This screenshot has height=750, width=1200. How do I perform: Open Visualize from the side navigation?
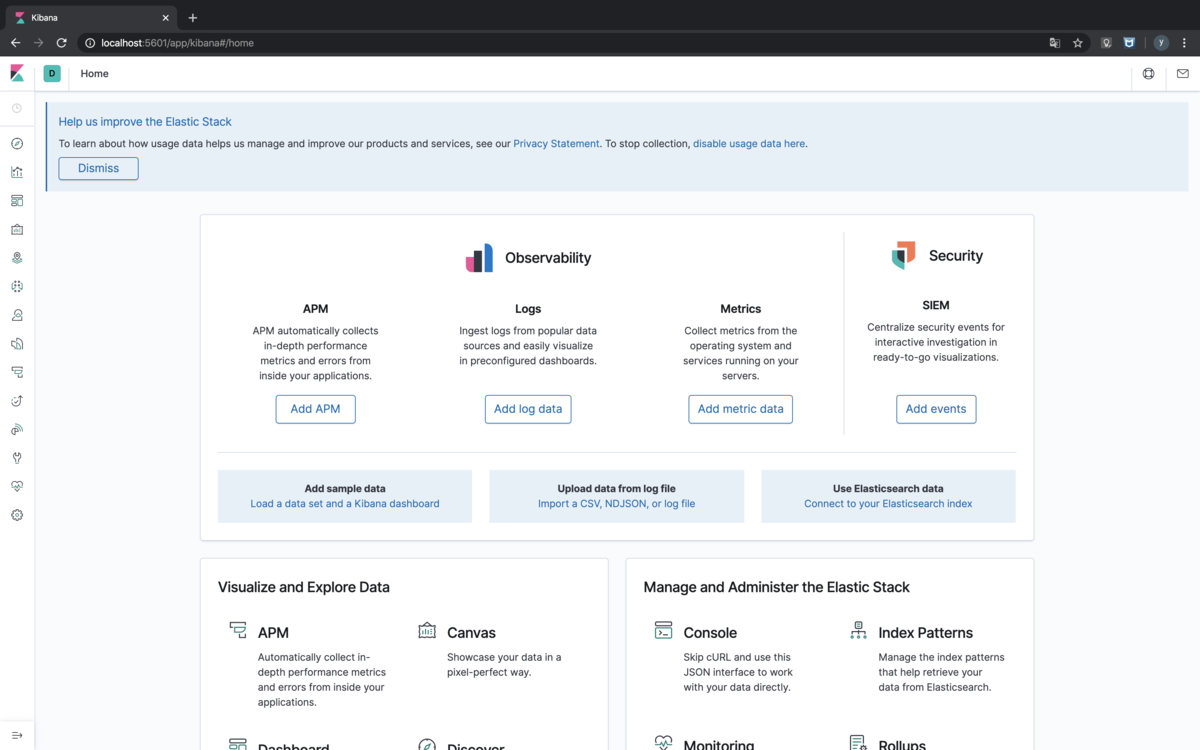pos(17,172)
